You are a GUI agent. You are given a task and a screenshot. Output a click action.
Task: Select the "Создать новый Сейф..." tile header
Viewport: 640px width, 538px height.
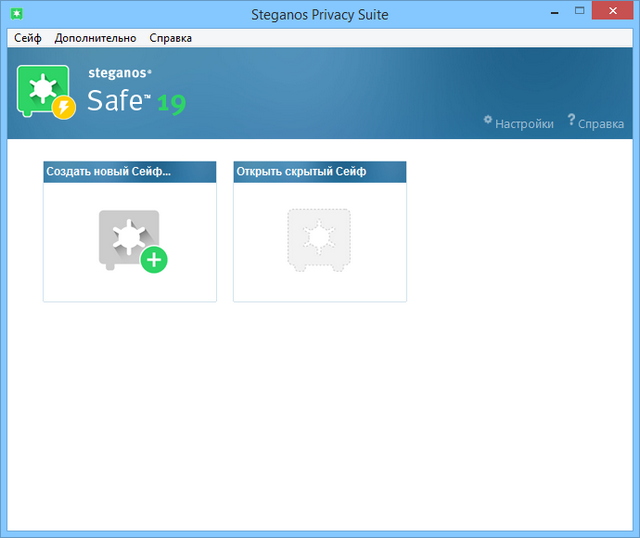pyautogui.click(x=129, y=172)
